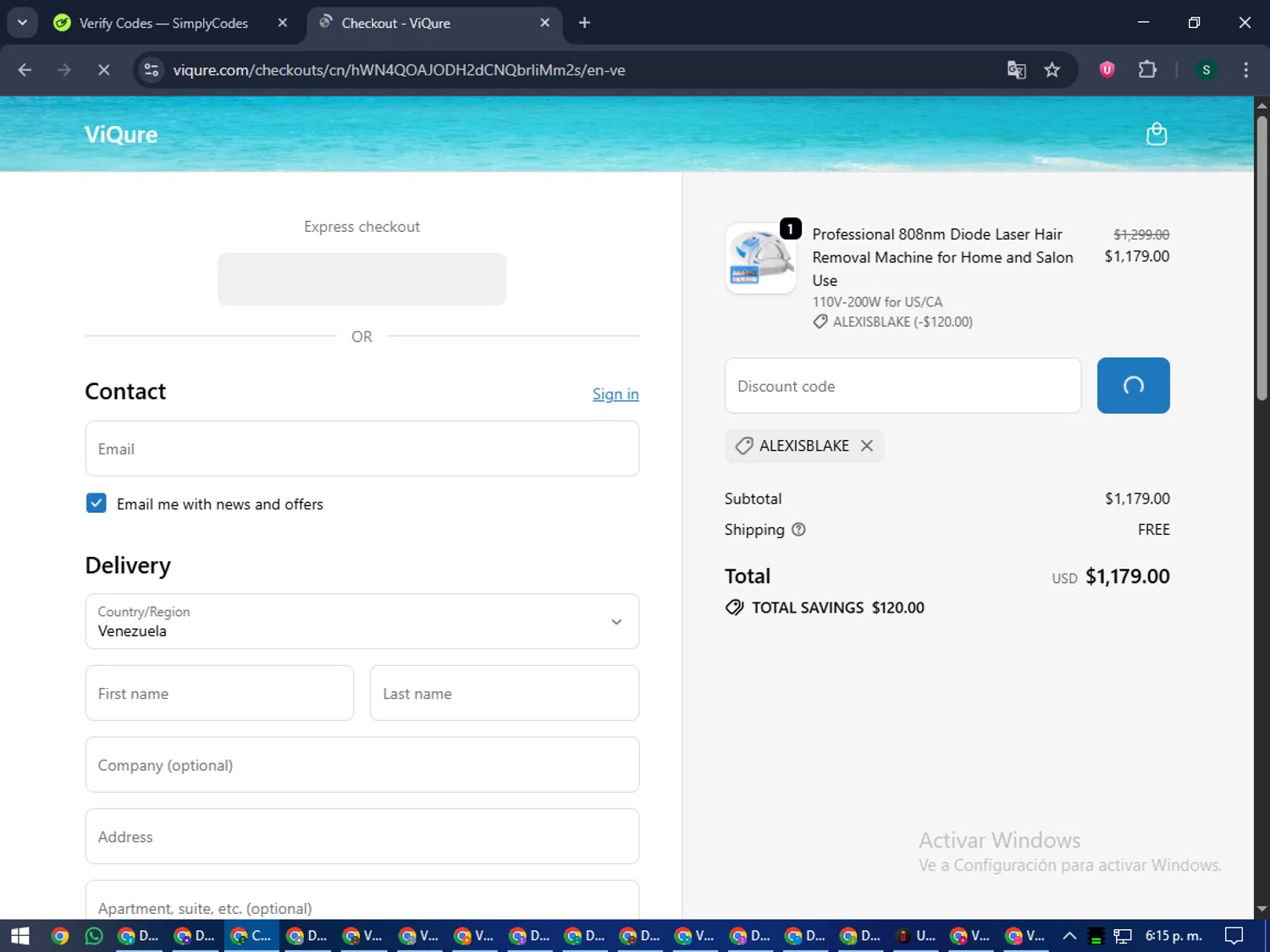Click the 110V-200W for US/CA variant text
The width and height of the screenshot is (1270, 952).
(x=877, y=302)
